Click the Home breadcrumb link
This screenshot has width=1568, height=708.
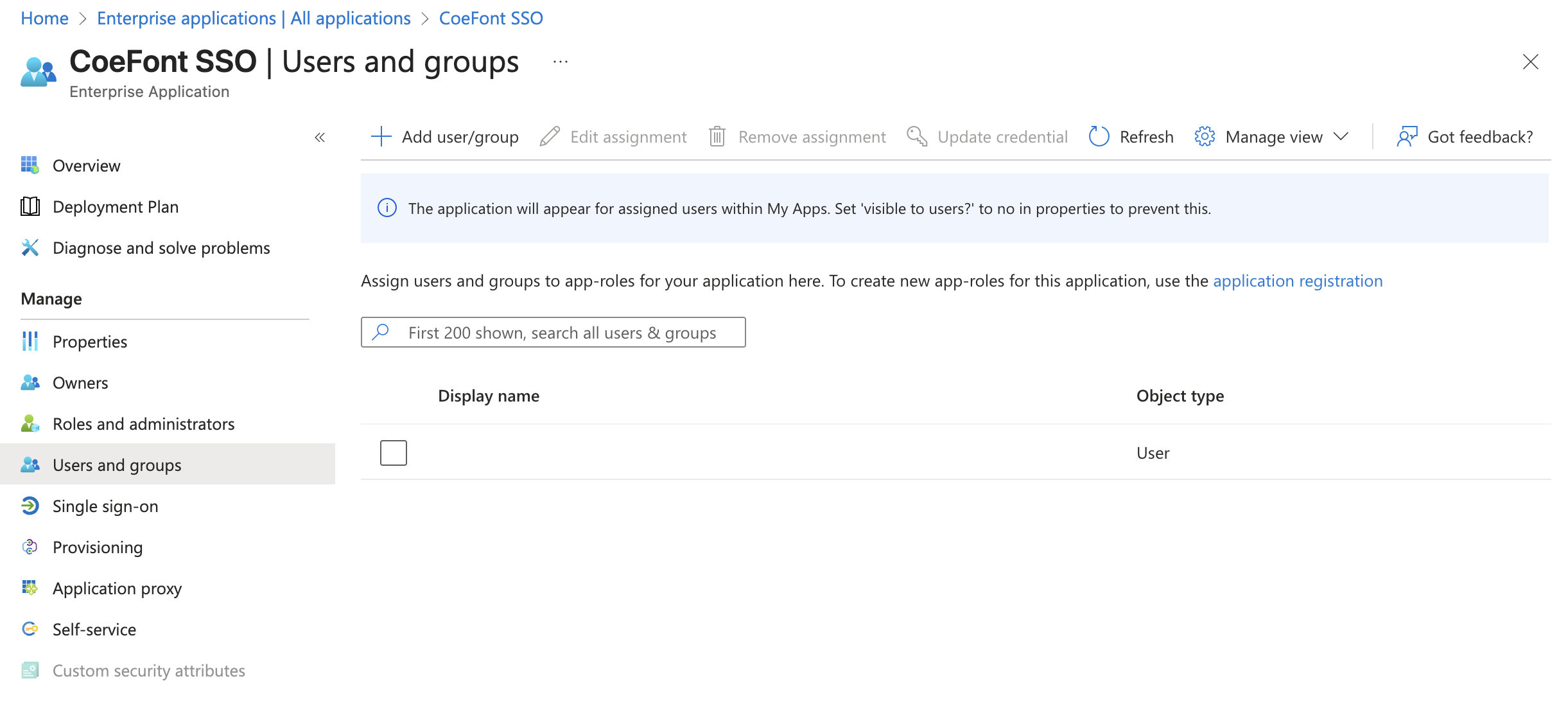(x=44, y=18)
